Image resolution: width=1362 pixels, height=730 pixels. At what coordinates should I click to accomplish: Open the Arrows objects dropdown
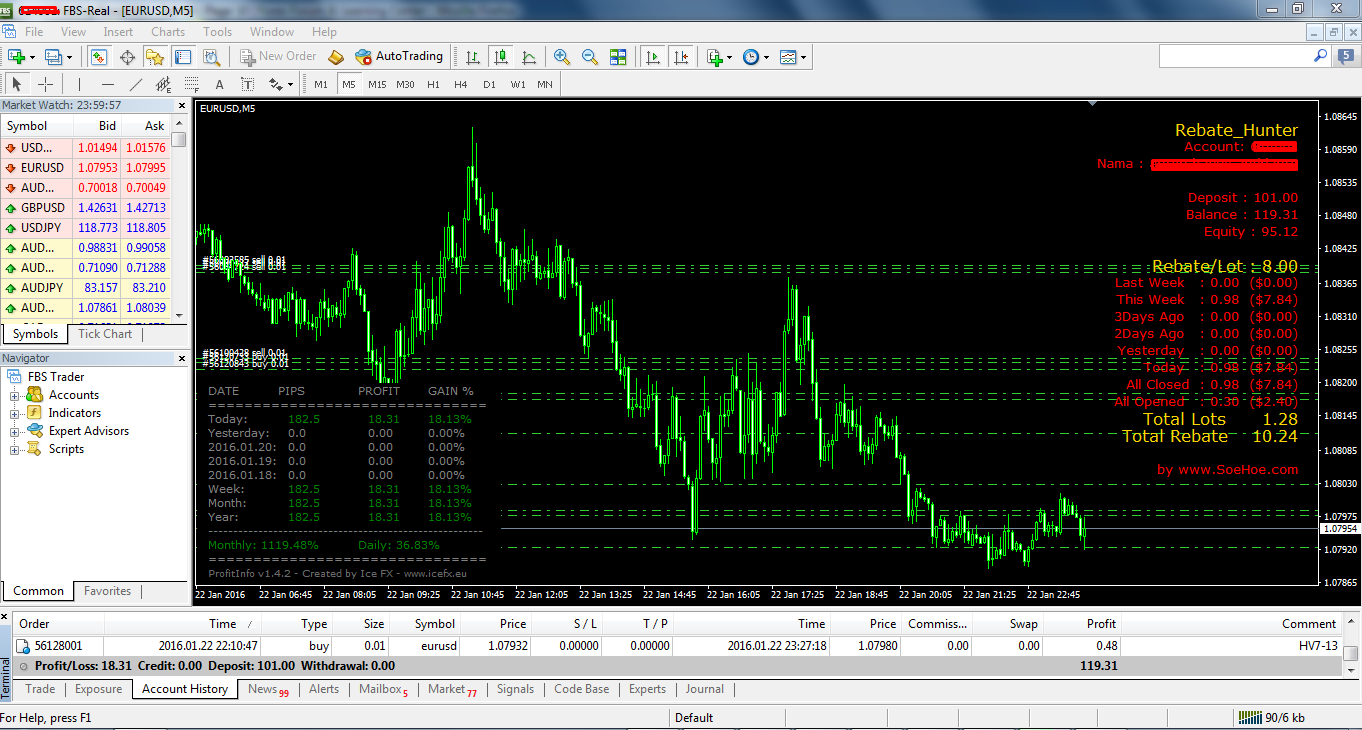280,84
